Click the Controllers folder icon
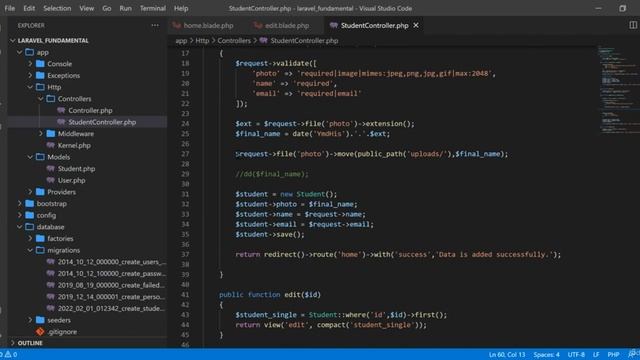The height and width of the screenshot is (360, 640). click(x=51, y=99)
